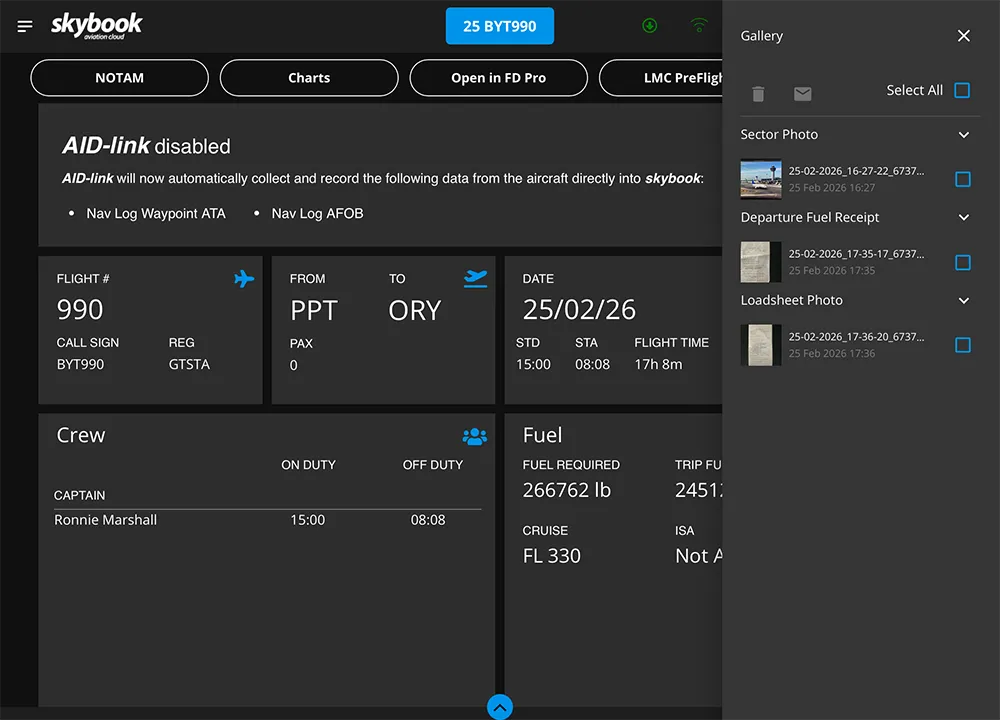Click the airplane icon in Flight card
Viewport: 1000px width, 720px height.
click(x=244, y=279)
